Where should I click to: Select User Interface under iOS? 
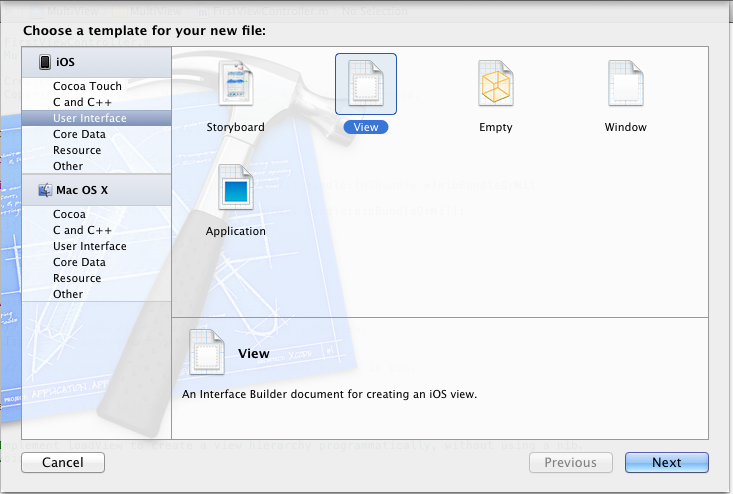click(89, 118)
